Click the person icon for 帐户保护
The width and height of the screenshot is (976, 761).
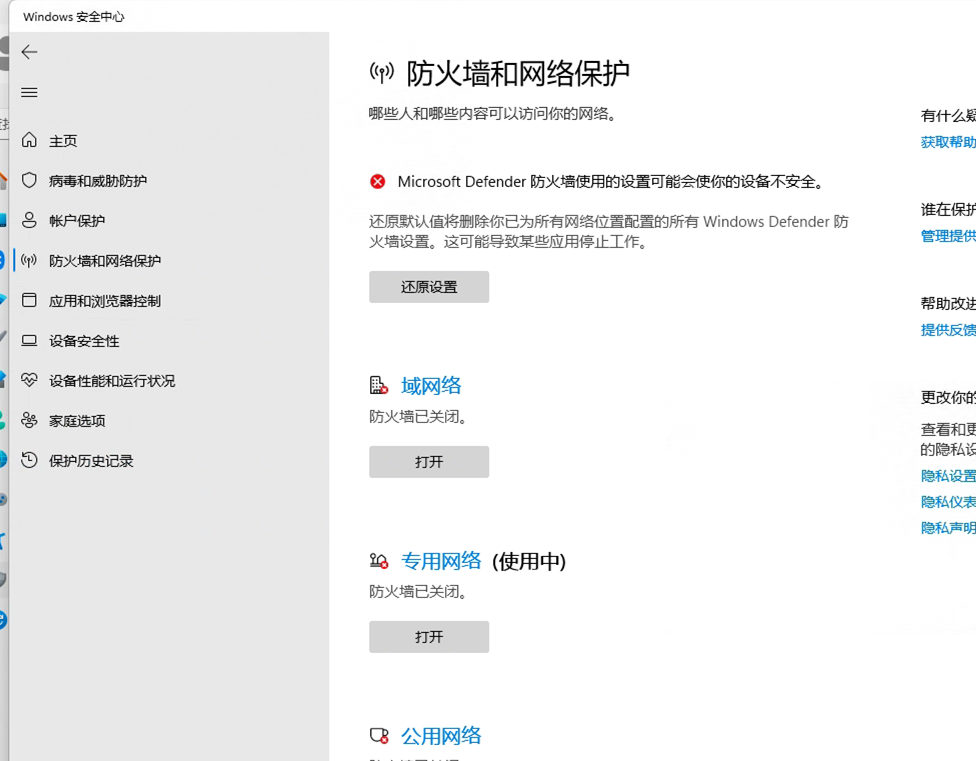(29, 220)
